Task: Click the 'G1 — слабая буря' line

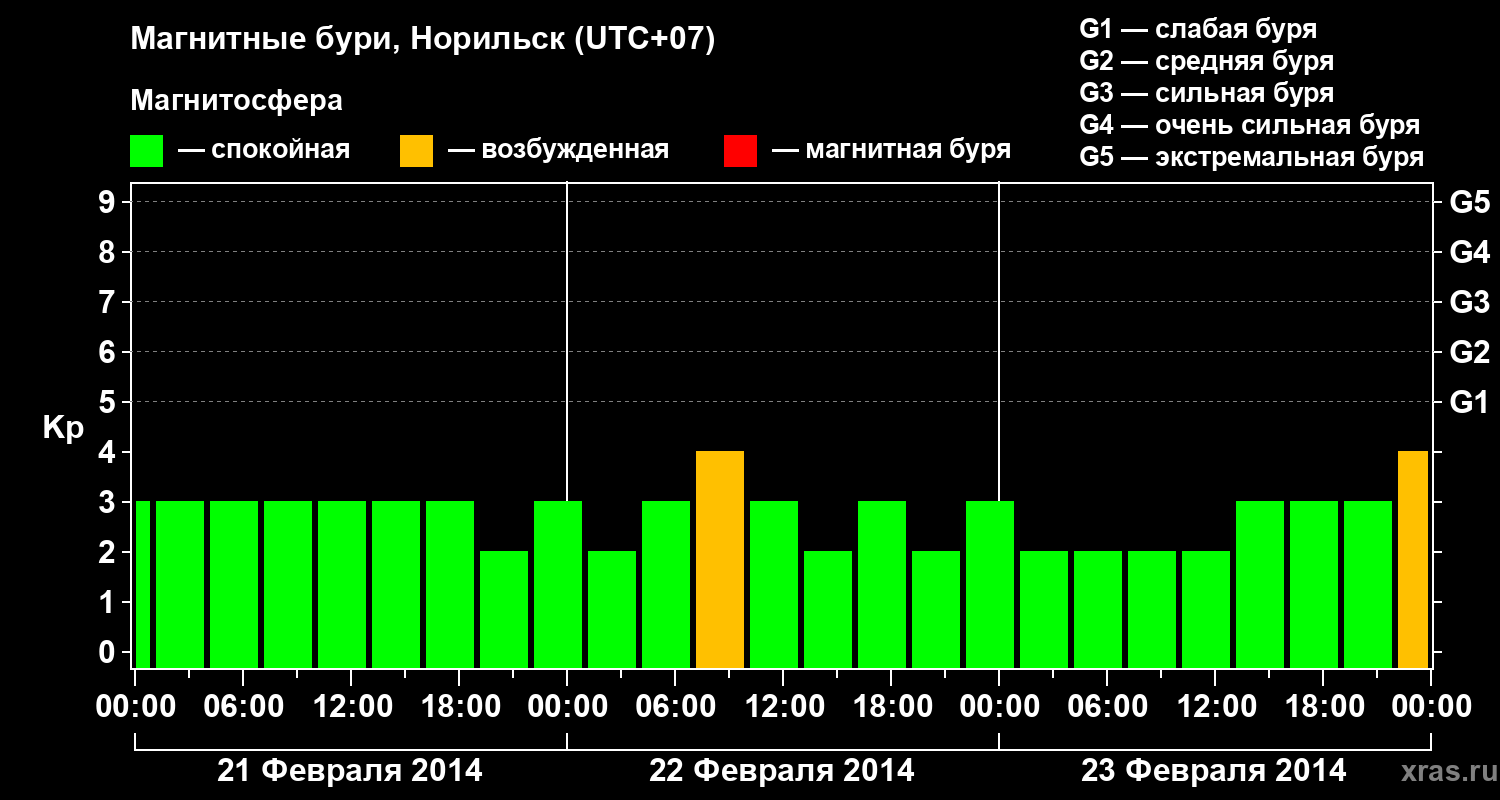Action: [x=1198, y=29]
